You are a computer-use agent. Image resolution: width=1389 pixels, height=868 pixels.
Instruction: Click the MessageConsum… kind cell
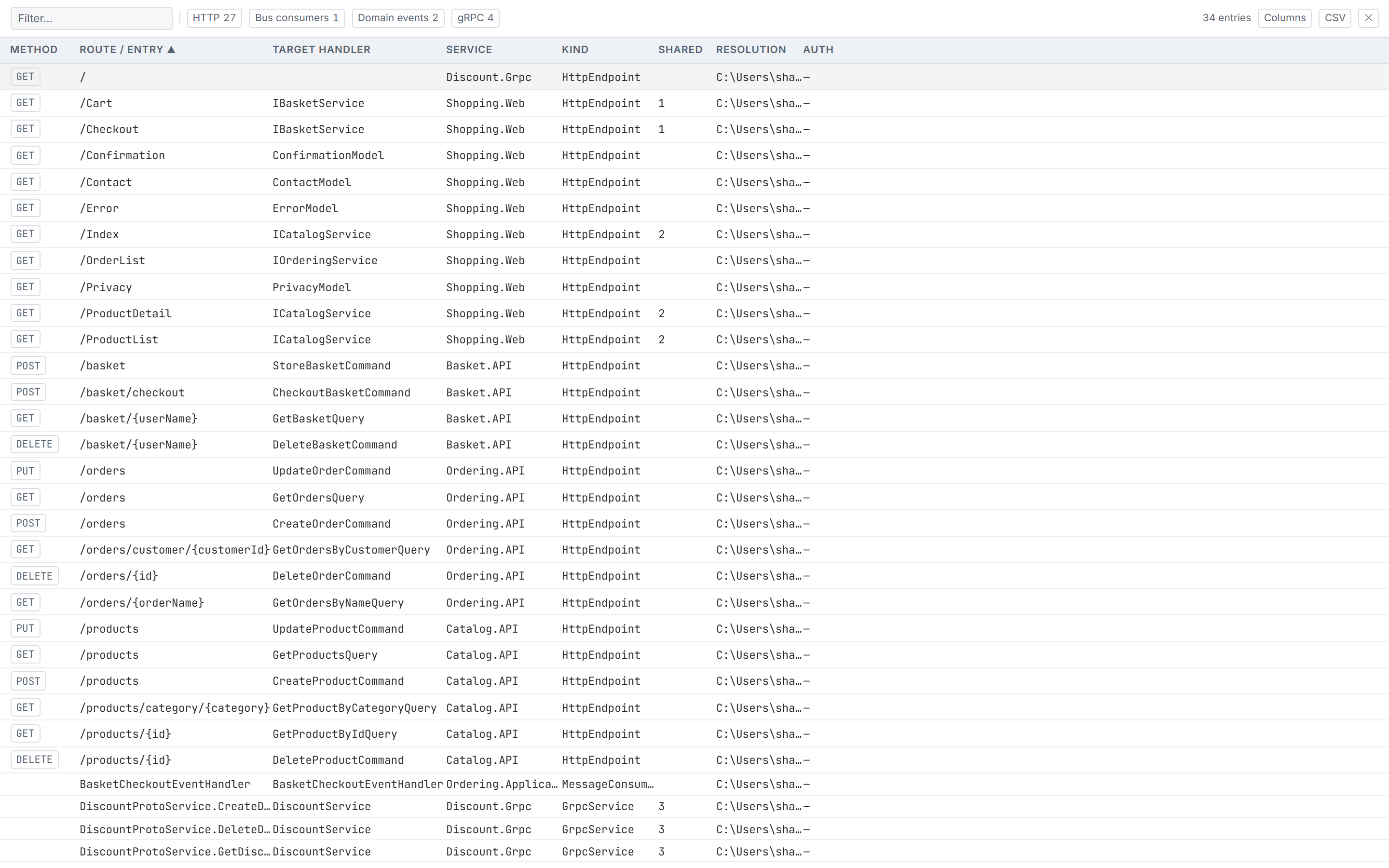click(608, 784)
